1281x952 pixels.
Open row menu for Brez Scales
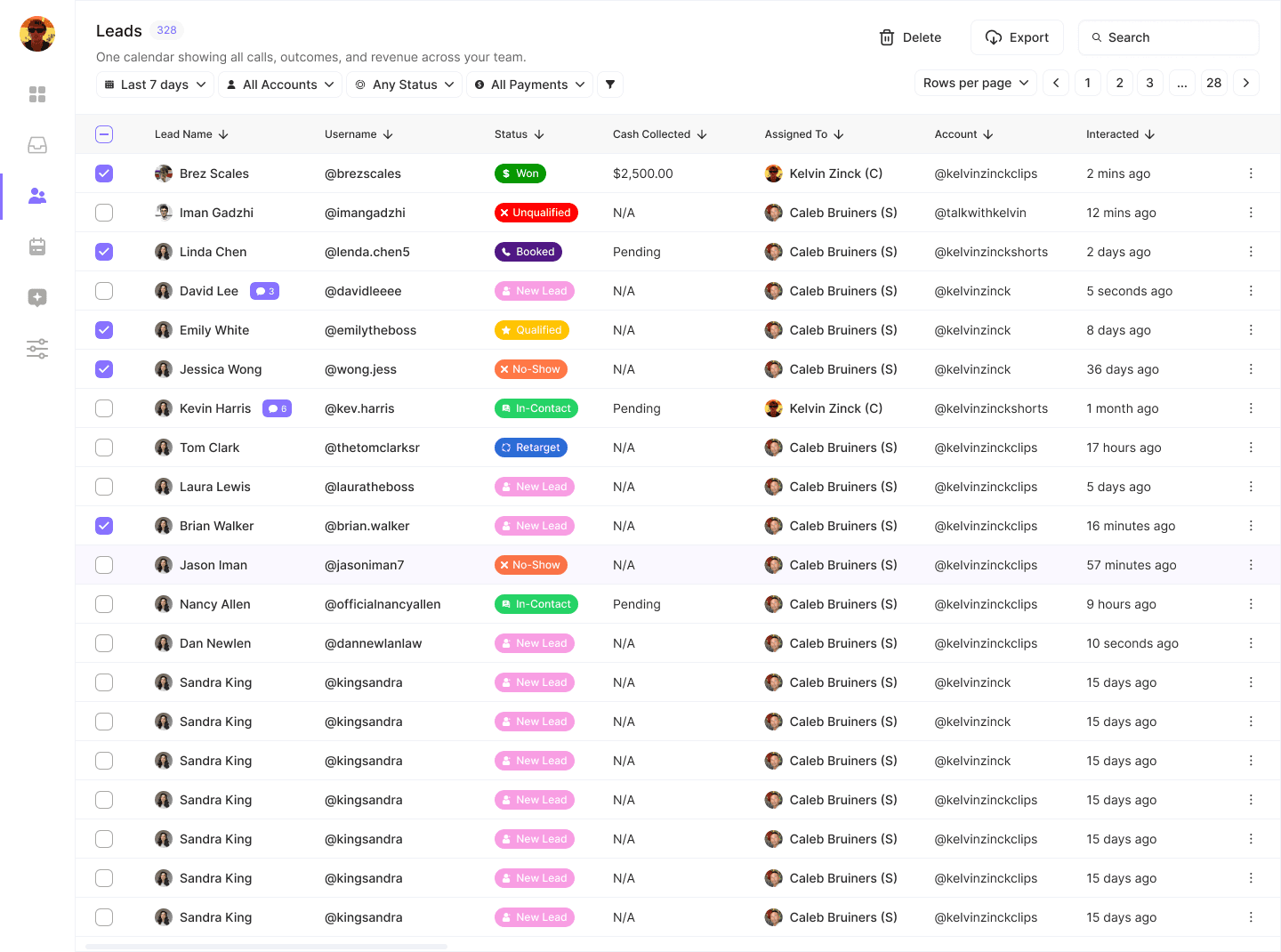point(1251,173)
